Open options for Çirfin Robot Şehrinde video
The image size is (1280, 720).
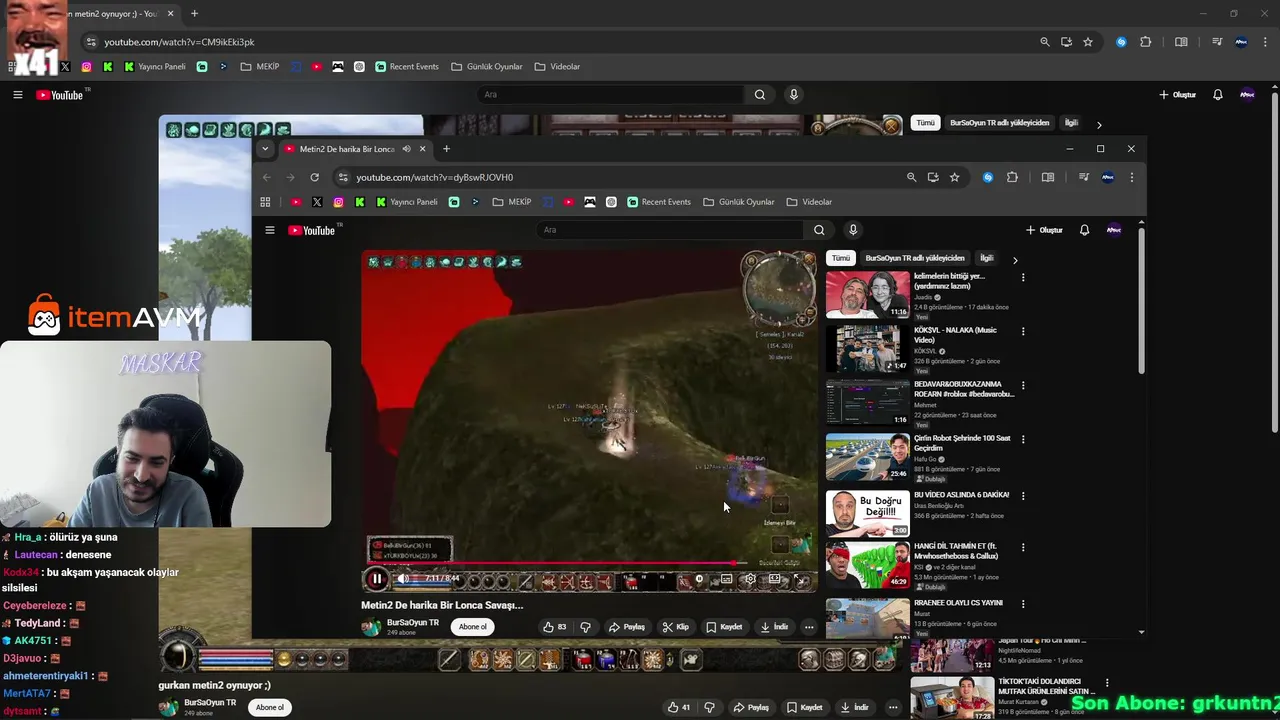[x=1022, y=439]
